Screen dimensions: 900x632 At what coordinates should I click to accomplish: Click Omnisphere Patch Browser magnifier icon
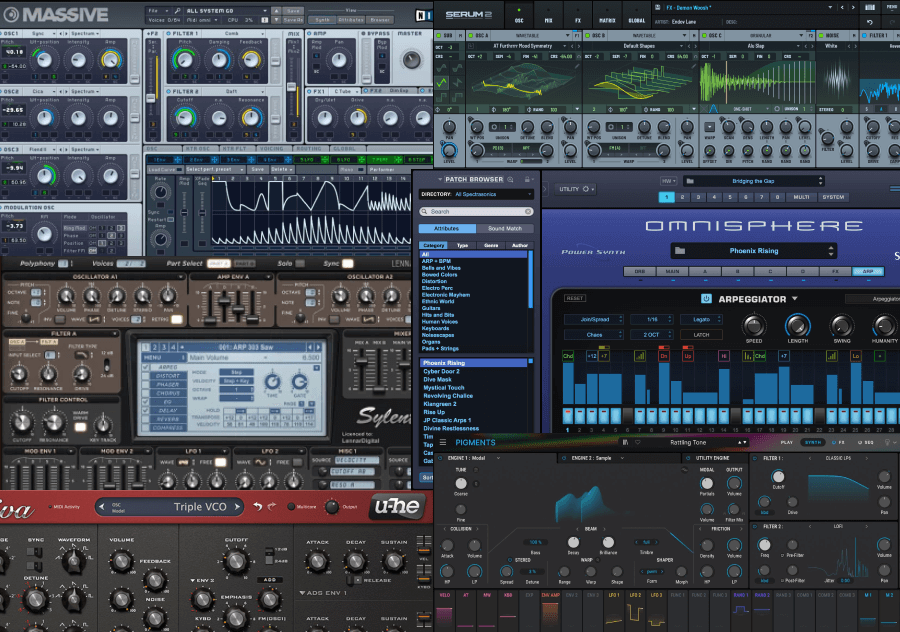coord(510,180)
